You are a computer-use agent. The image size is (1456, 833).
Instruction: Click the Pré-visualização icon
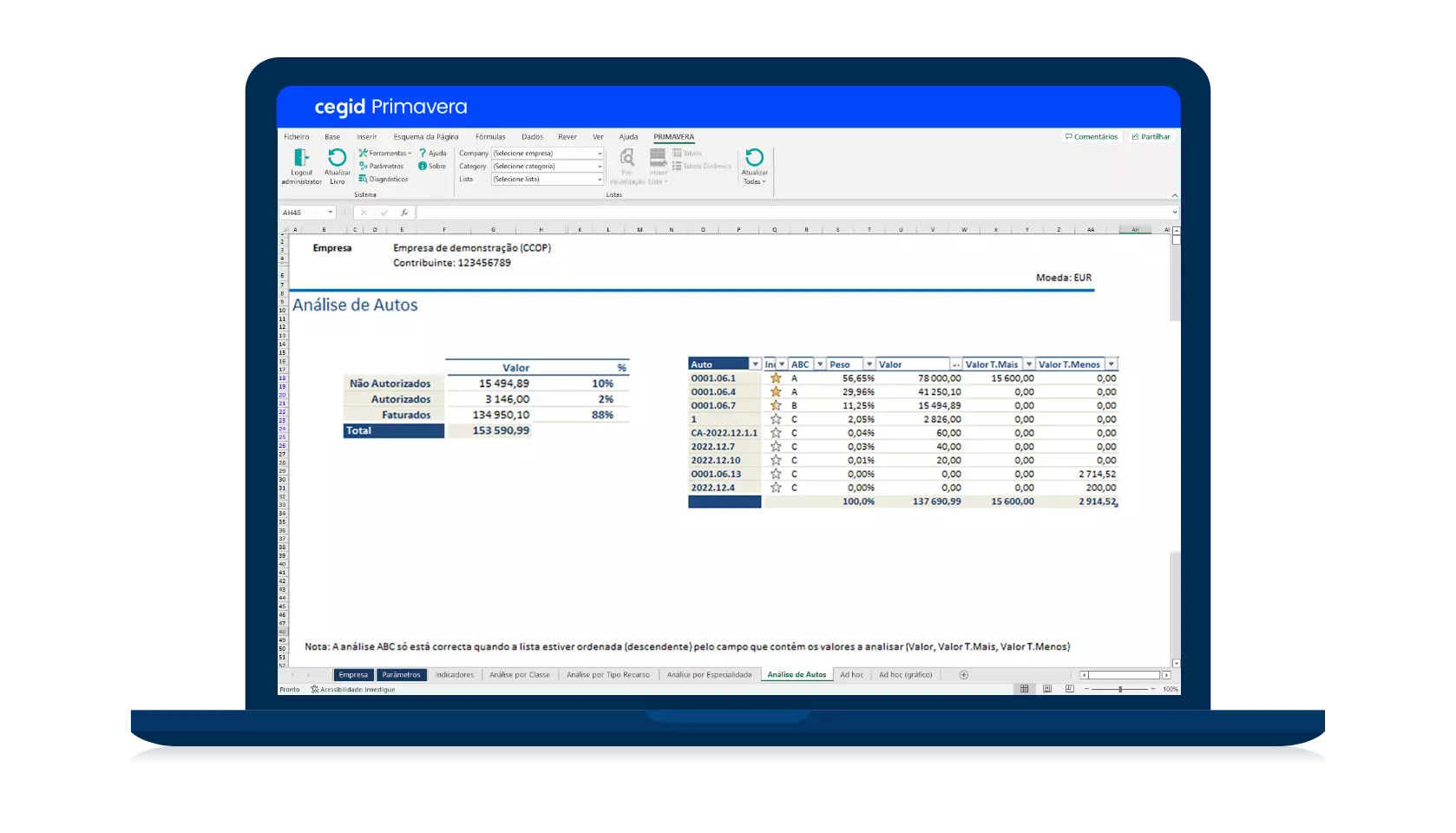click(x=626, y=158)
